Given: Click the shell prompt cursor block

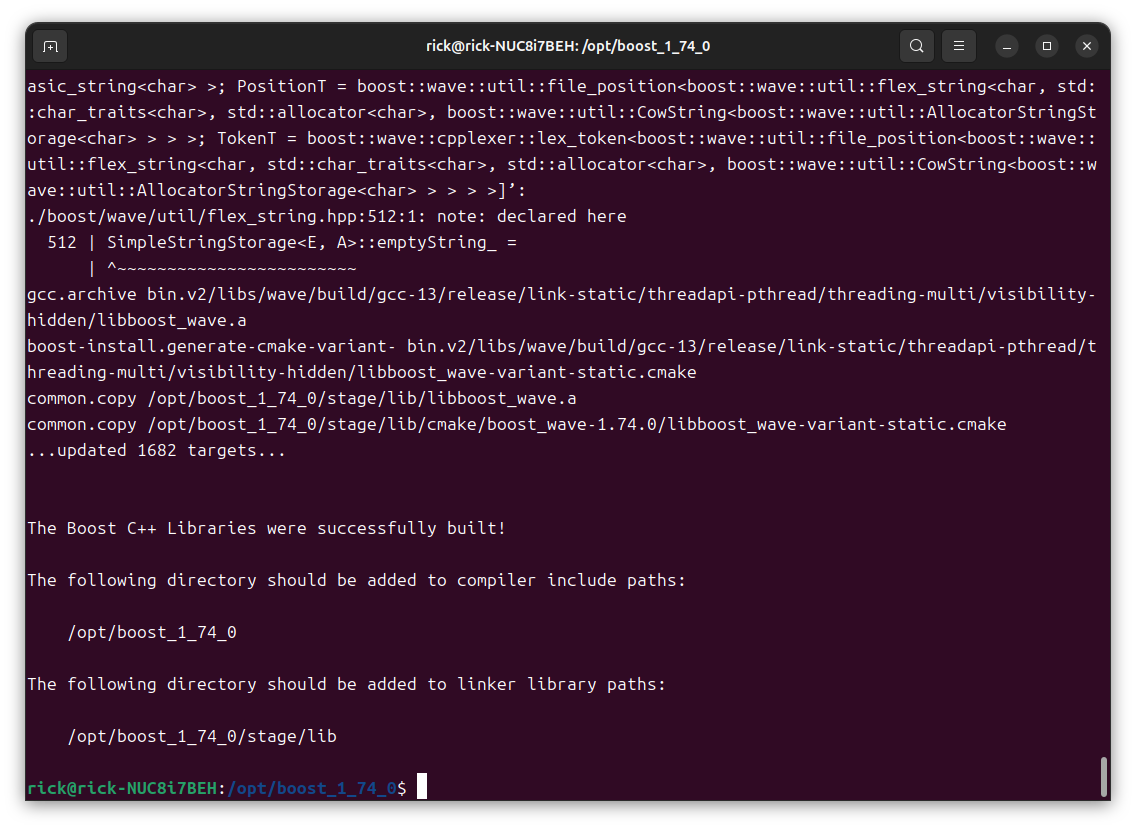Looking at the screenshot, I should tap(422, 787).
